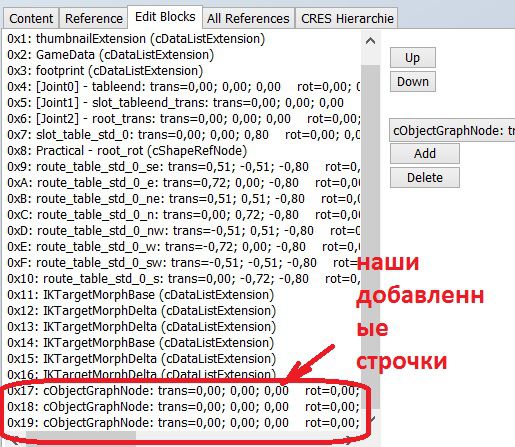Select the Edit Blocks tab
515x447 pixels.
pos(165,17)
